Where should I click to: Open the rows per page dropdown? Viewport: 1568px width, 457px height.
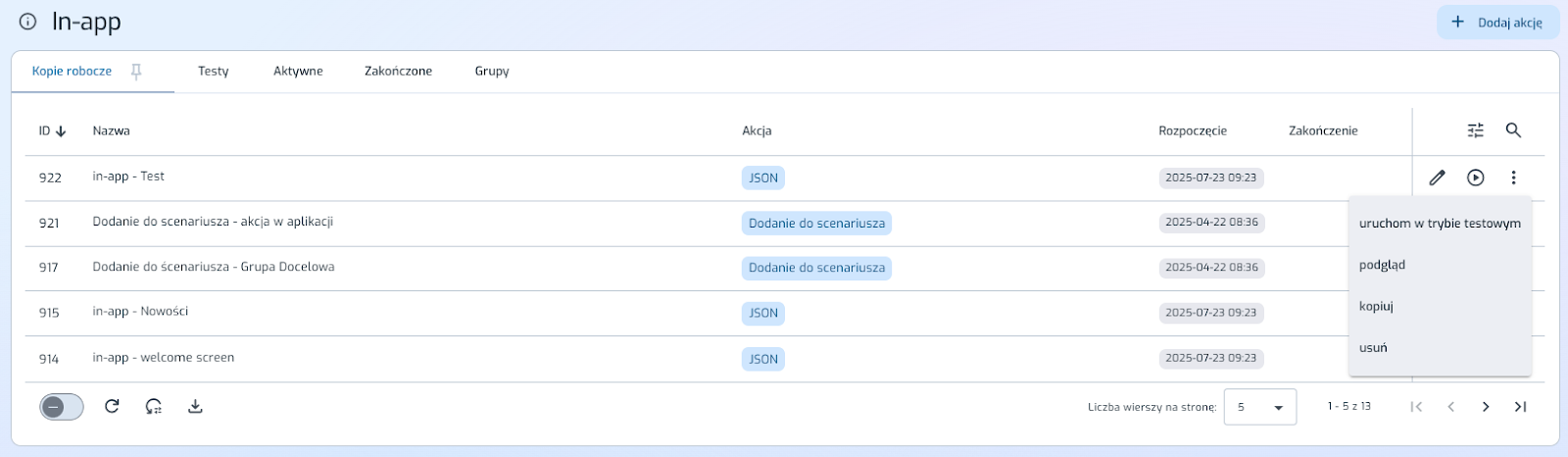[1260, 407]
